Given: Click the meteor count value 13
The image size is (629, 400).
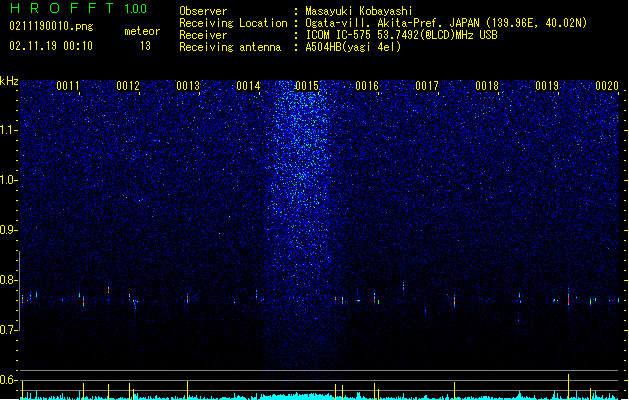Looking at the screenshot, I should point(145,46).
